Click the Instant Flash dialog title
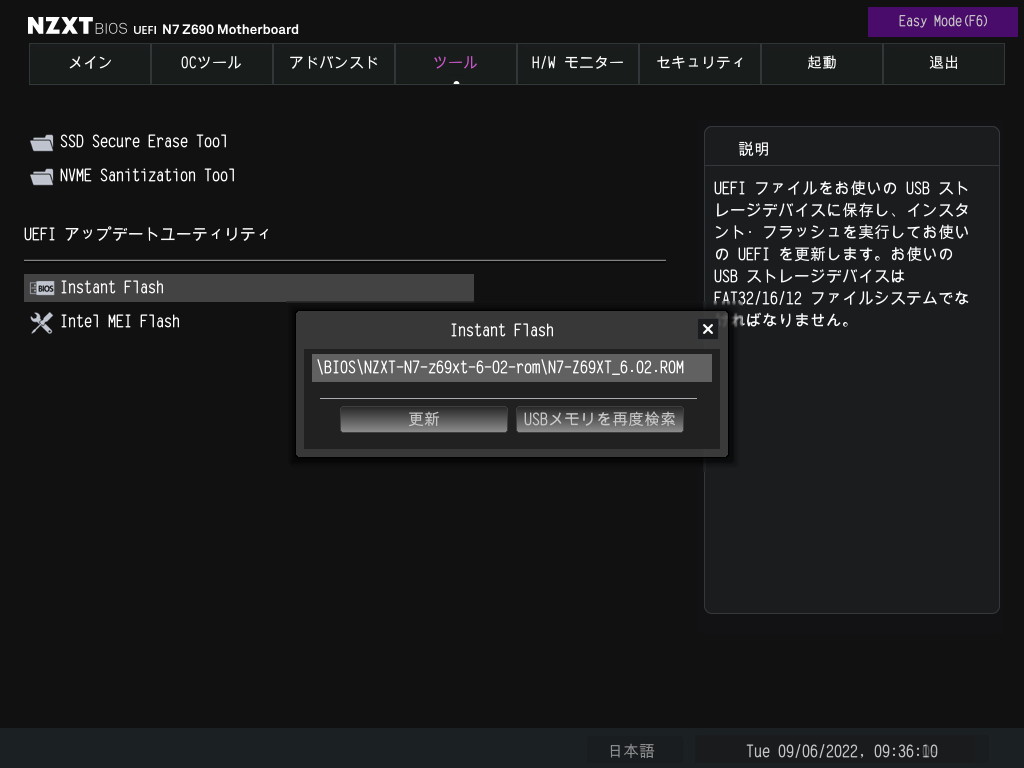Screen dimensions: 1024x768 (x=502, y=330)
